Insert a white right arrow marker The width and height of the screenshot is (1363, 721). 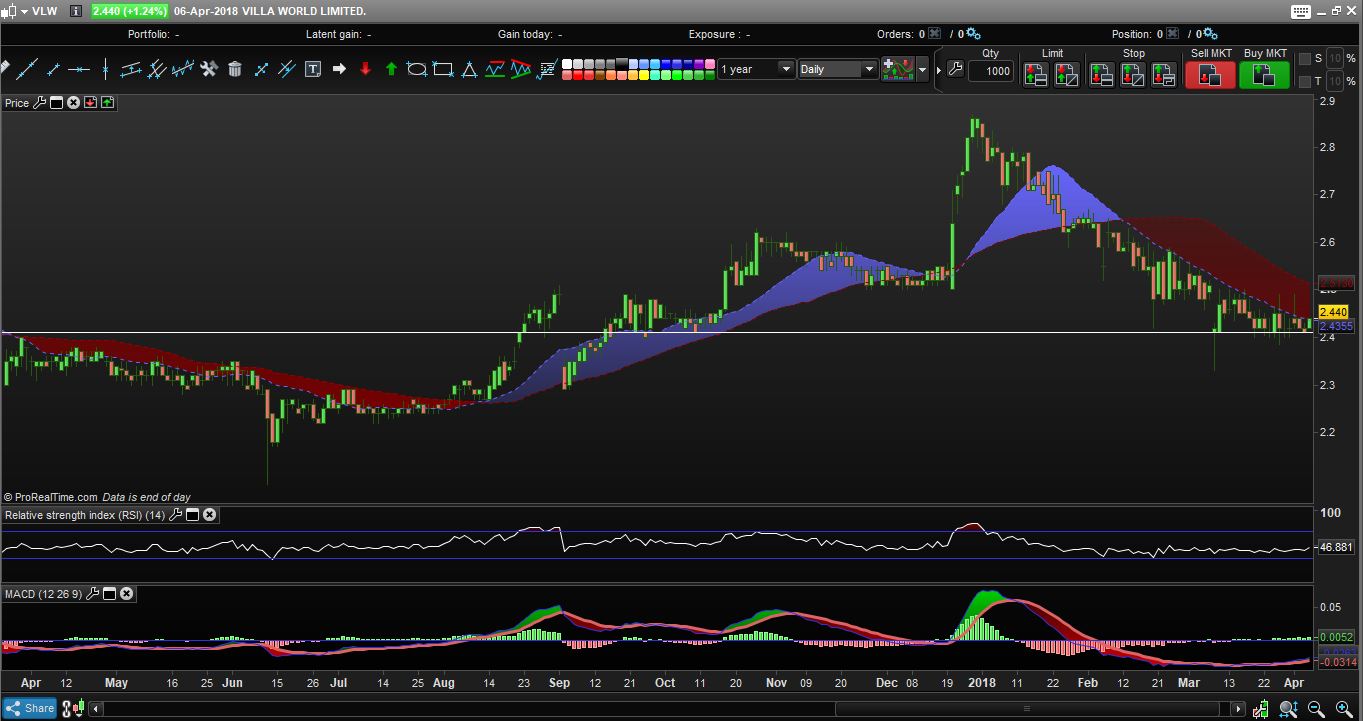pyautogui.click(x=339, y=69)
